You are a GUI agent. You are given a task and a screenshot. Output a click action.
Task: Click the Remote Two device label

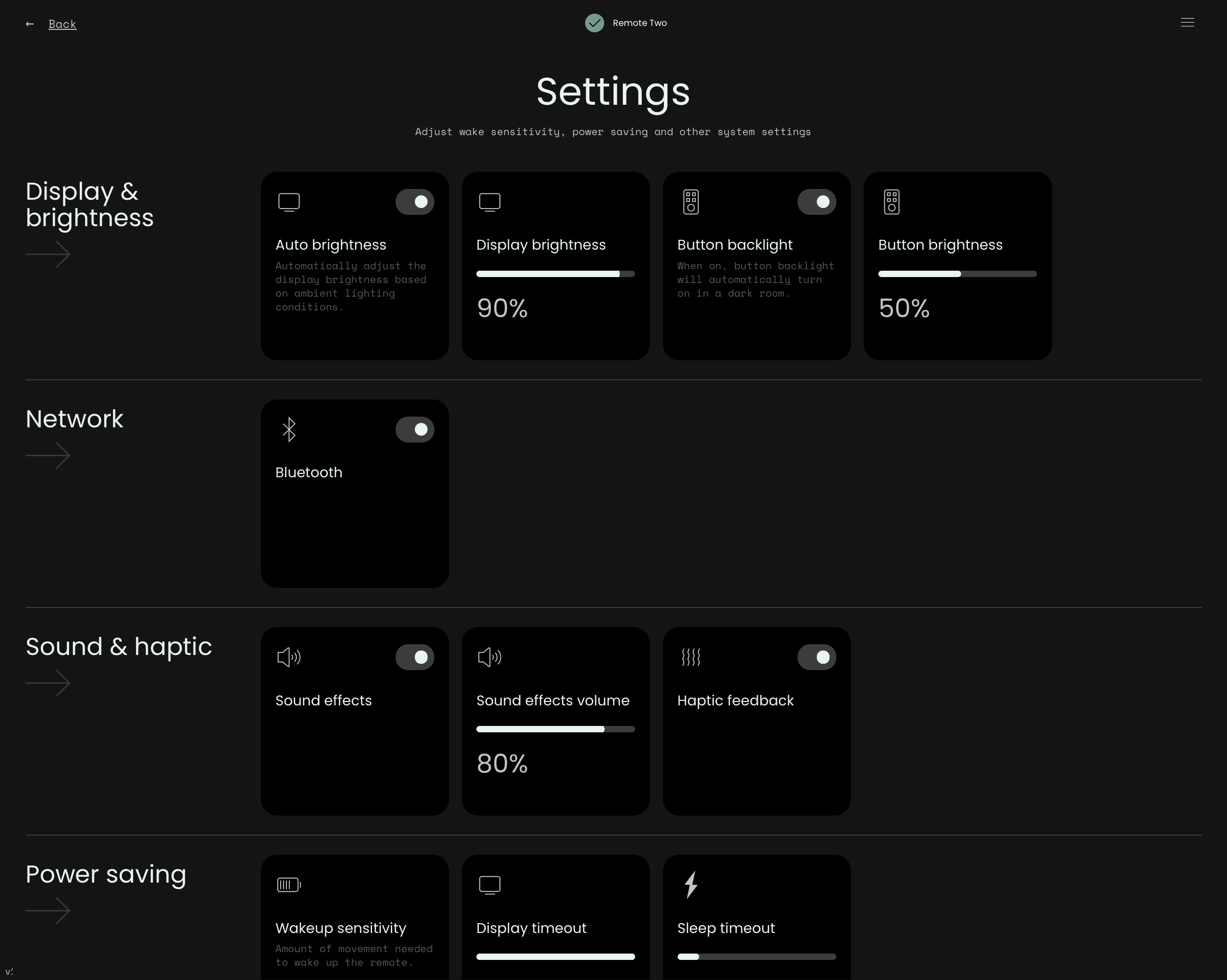click(x=639, y=23)
